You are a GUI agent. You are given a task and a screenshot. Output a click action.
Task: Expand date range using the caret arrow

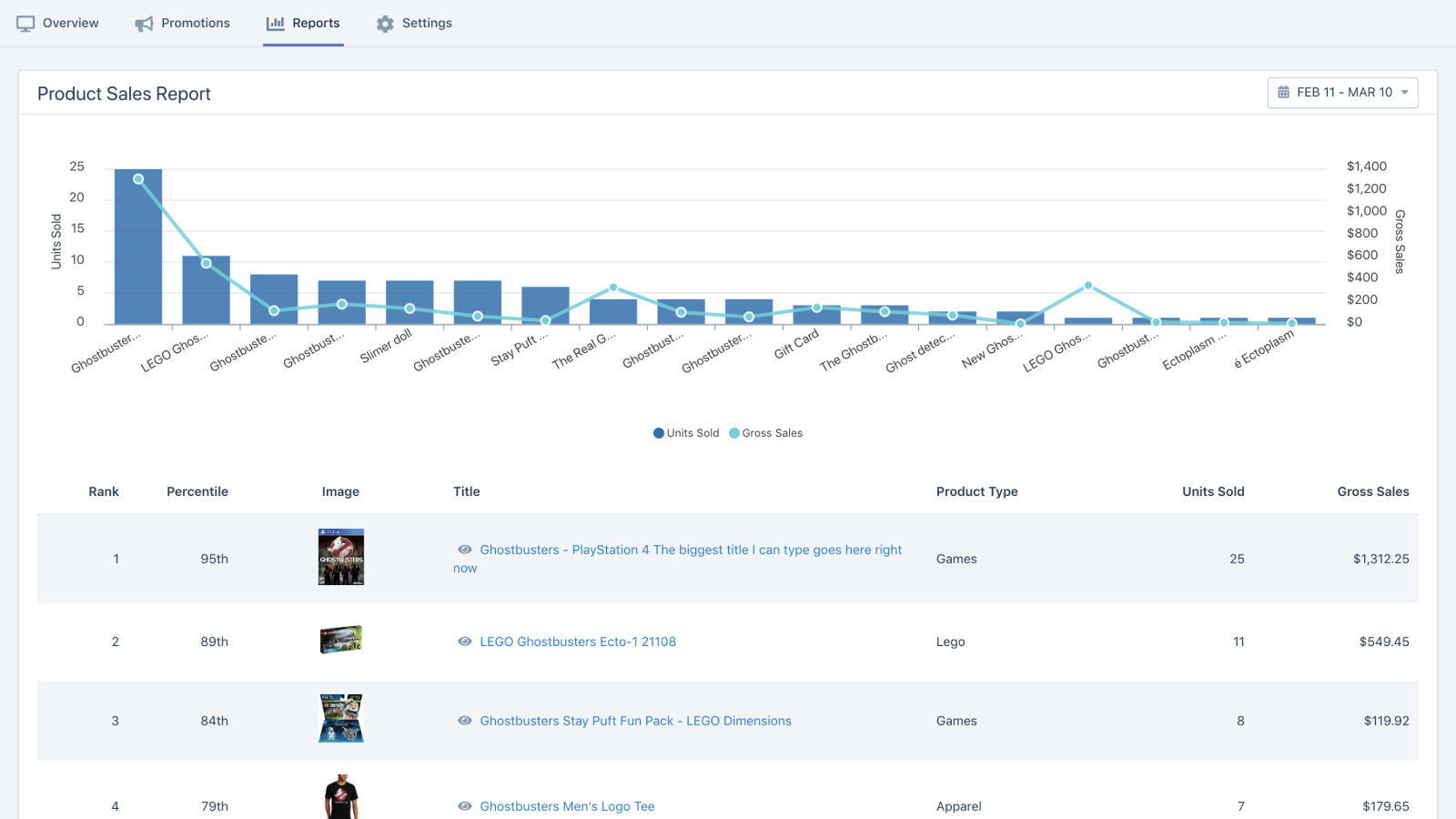pyautogui.click(x=1404, y=93)
